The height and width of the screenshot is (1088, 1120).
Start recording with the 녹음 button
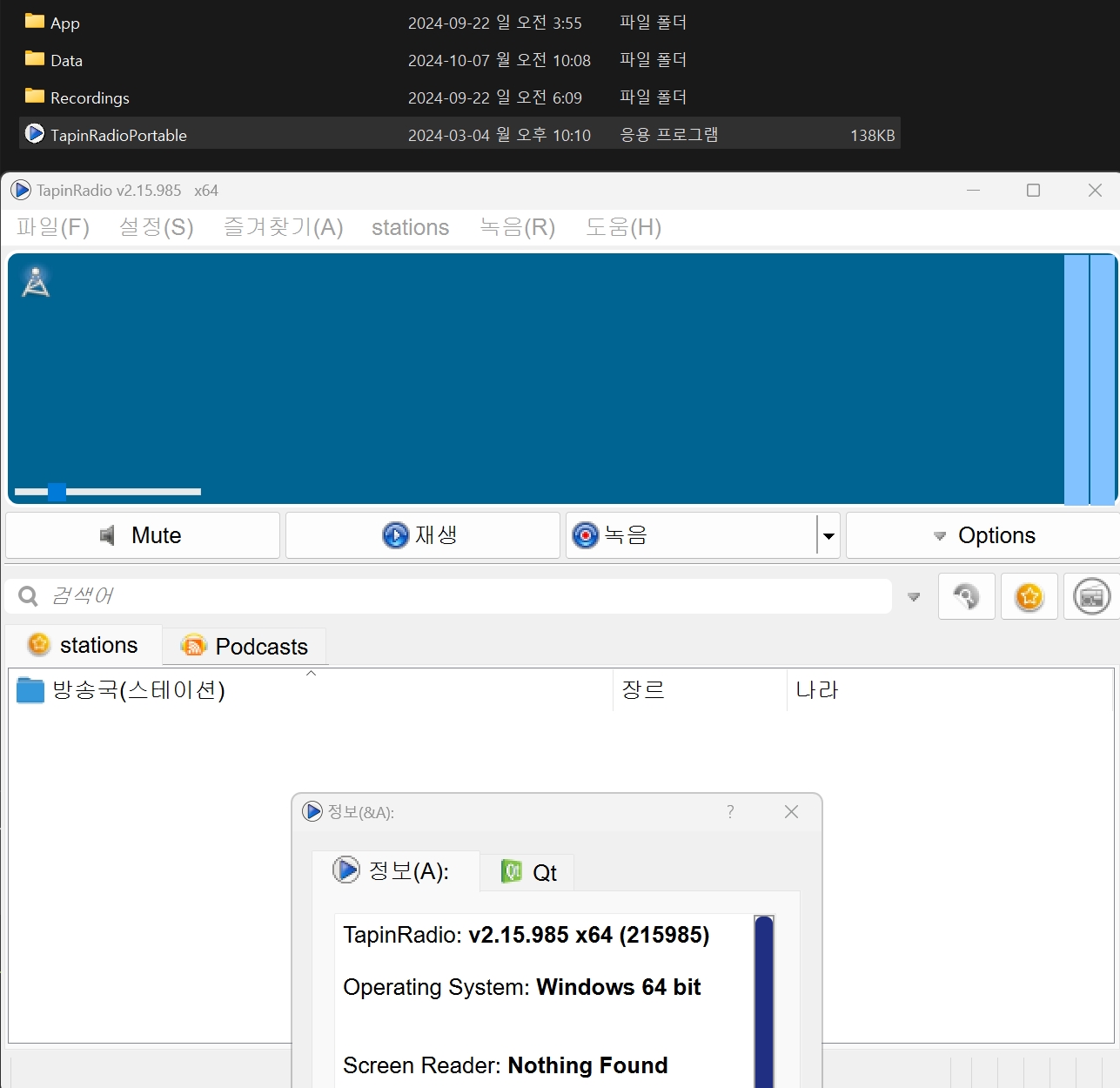click(692, 535)
